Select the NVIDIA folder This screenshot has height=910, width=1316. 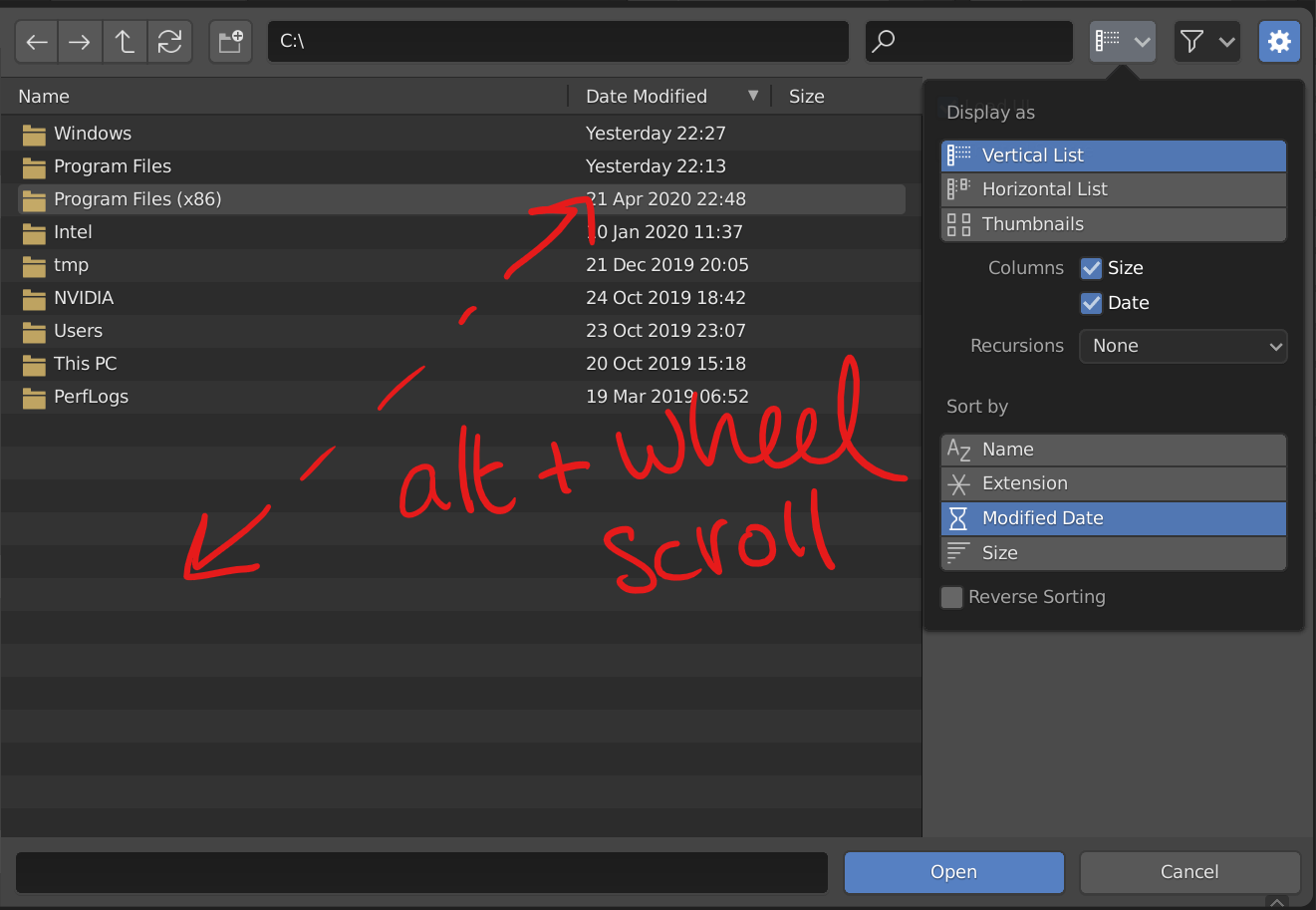(461, 298)
